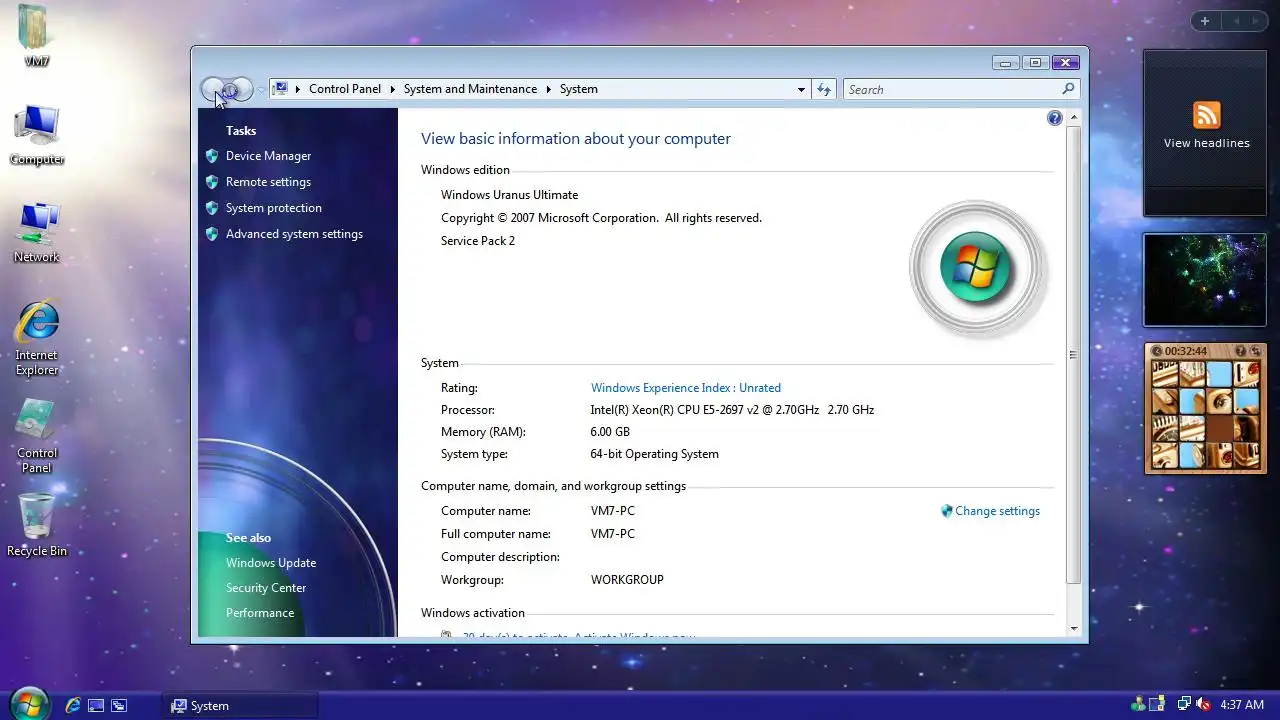Screen dimensions: 1280x720
Task: Click the text "Service Pack 2"
Action: (478, 241)
